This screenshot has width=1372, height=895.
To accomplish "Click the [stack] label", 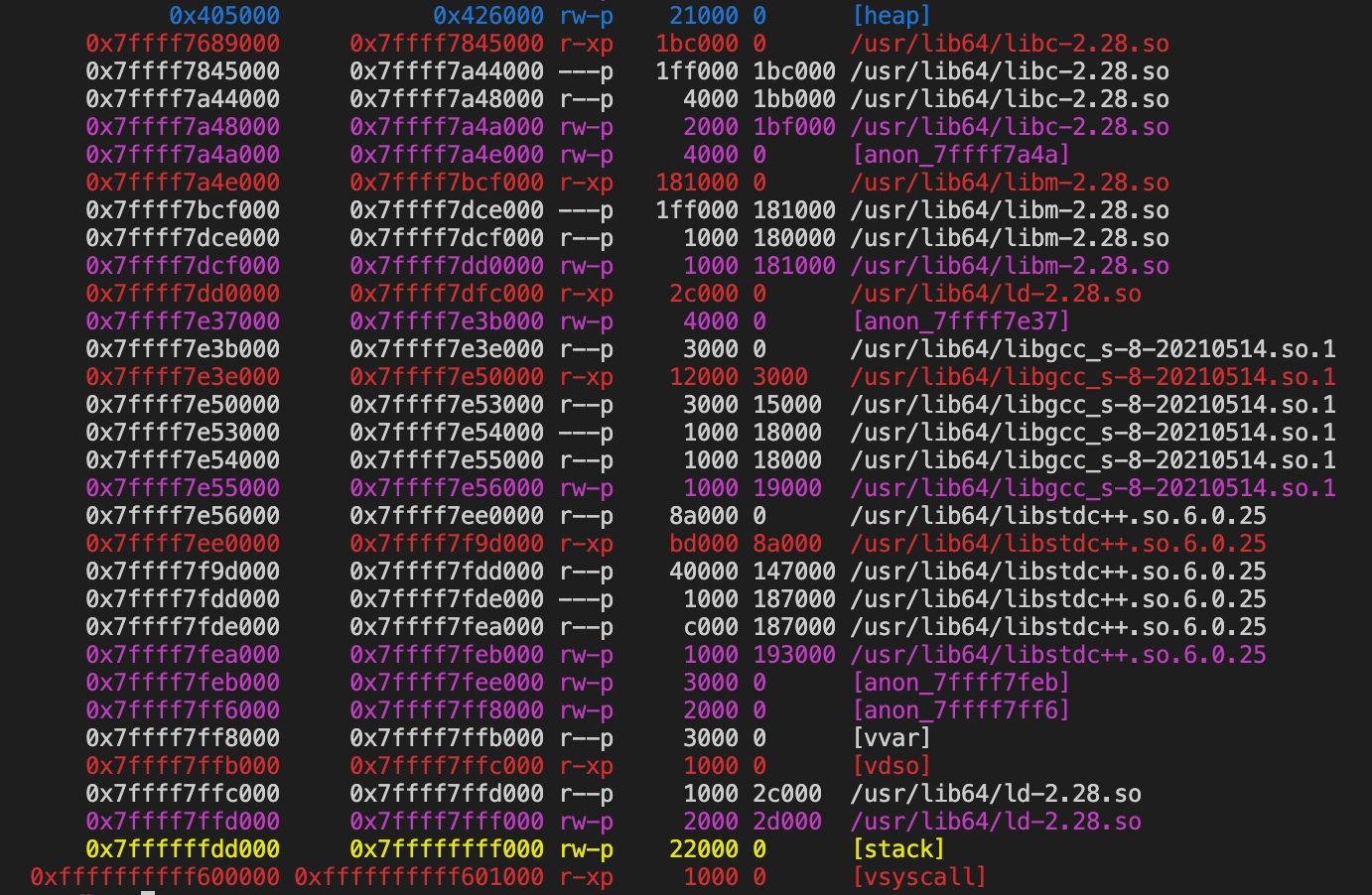I will pyautogui.click(x=898, y=849).
